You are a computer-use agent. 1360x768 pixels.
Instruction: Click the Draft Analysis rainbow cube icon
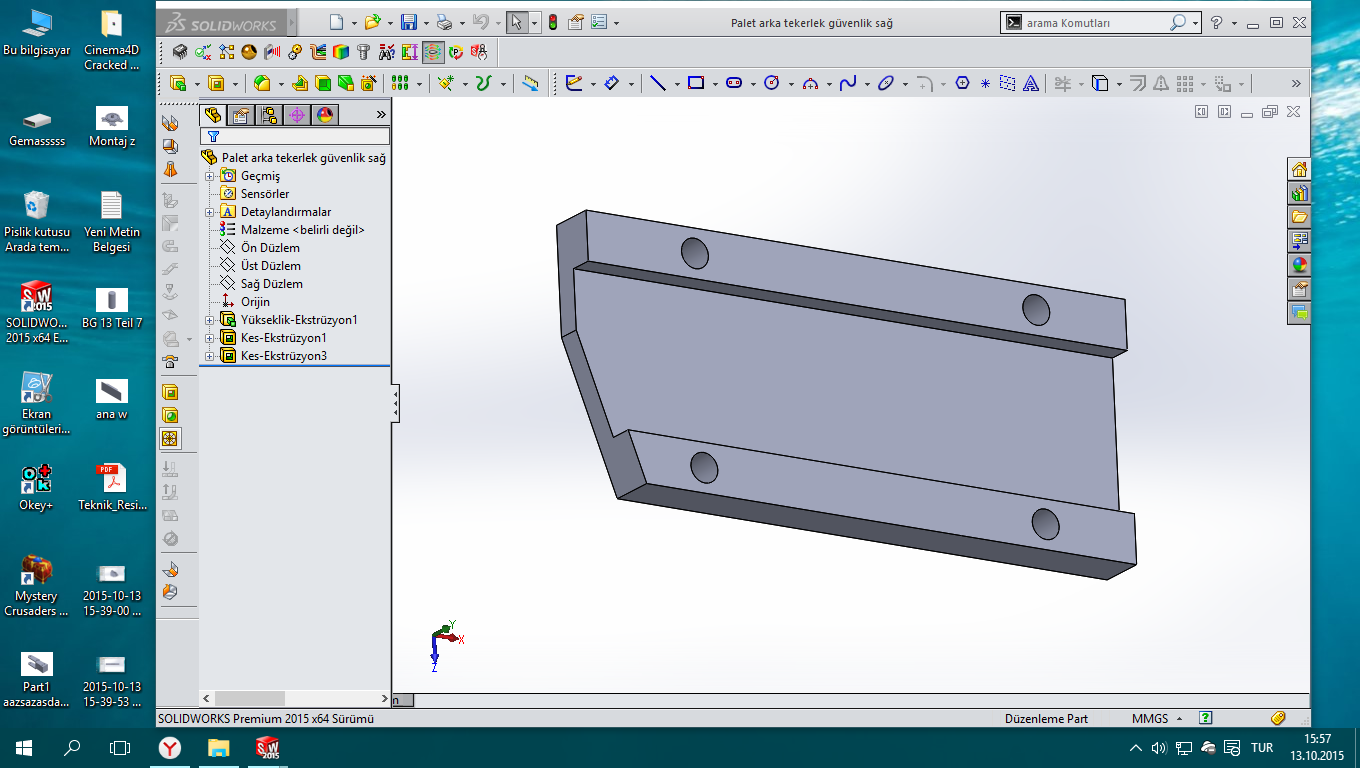point(341,52)
